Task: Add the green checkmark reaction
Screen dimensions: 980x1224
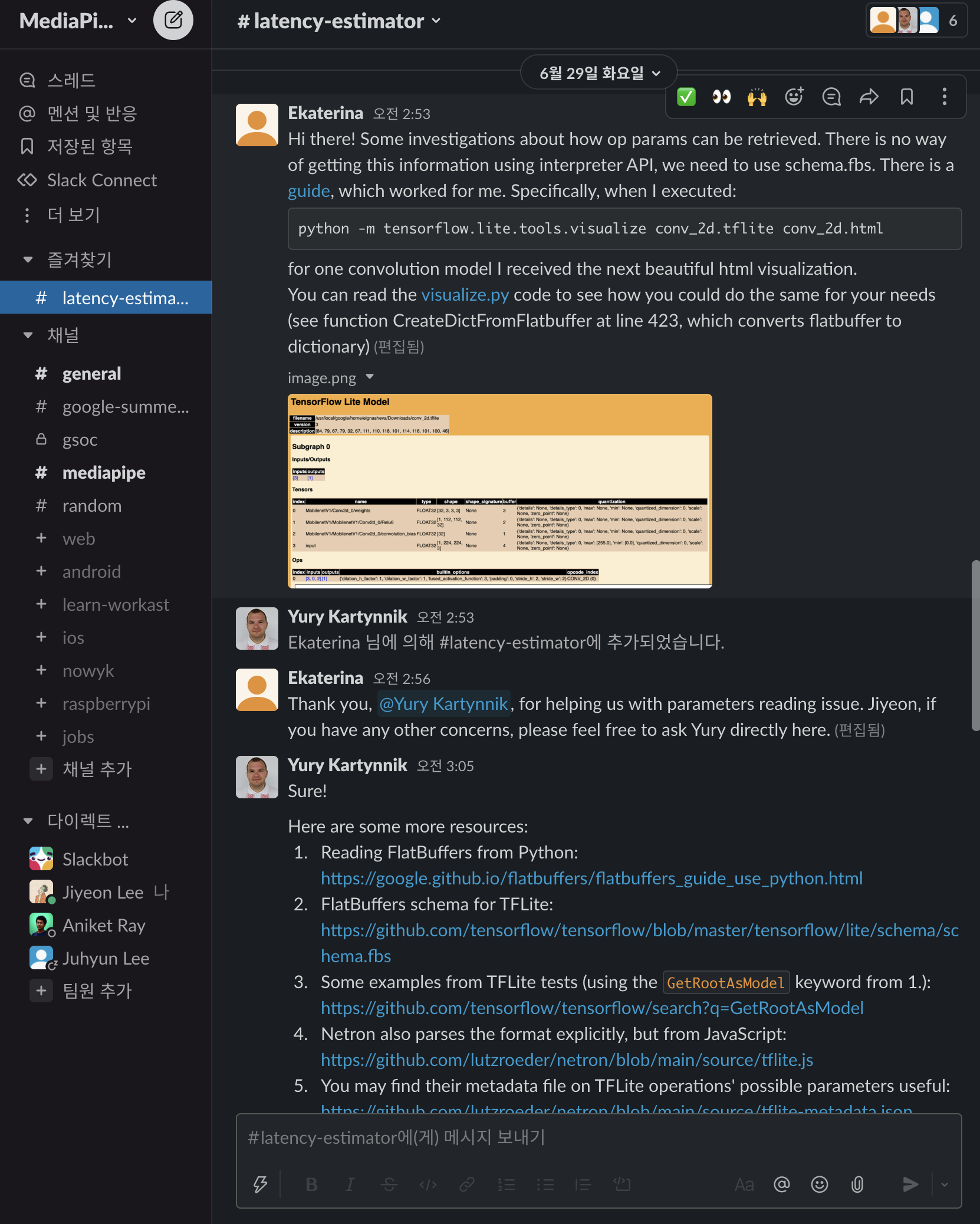Action: pyautogui.click(x=686, y=97)
